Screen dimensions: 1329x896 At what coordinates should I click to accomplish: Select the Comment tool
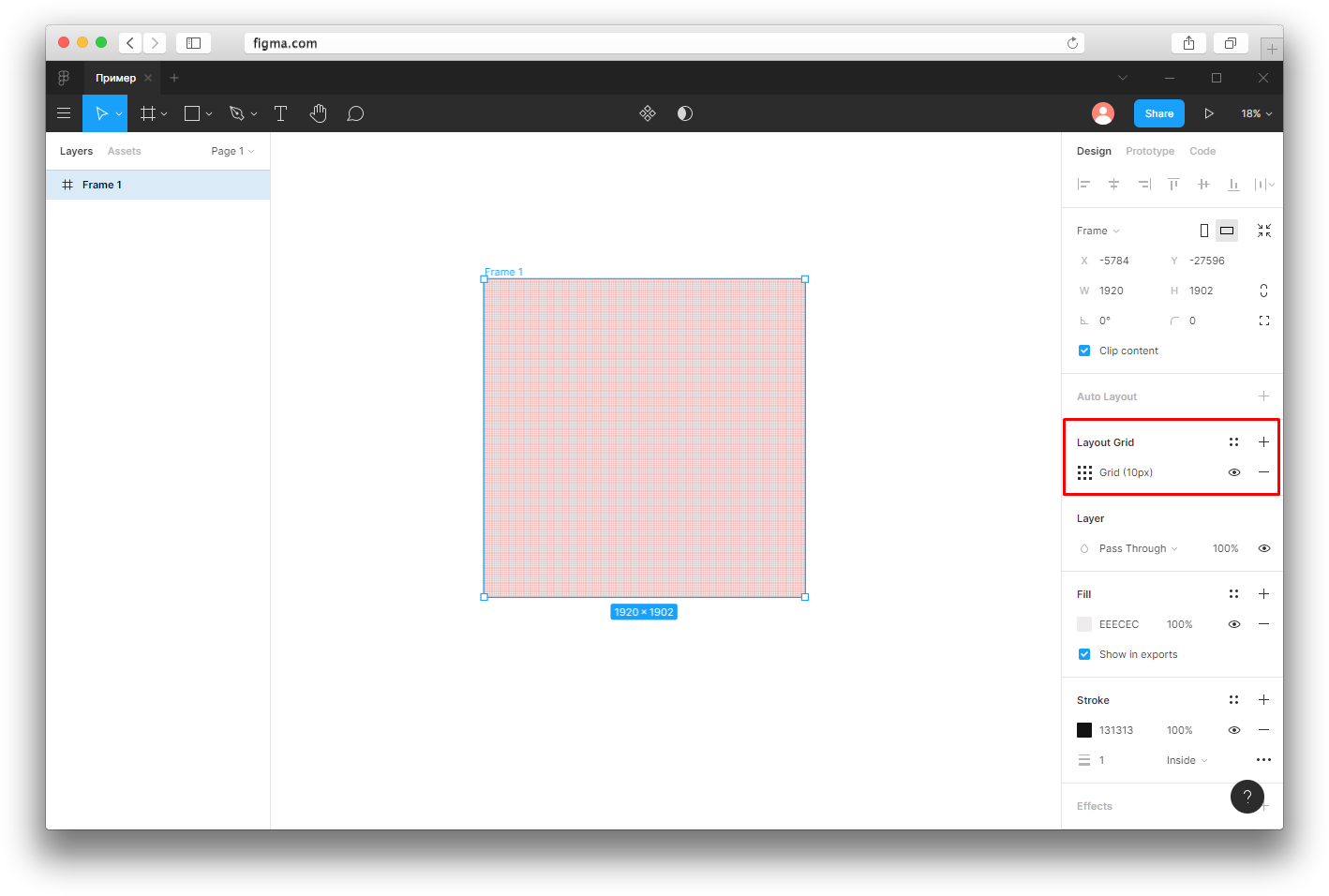coord(355,113)
